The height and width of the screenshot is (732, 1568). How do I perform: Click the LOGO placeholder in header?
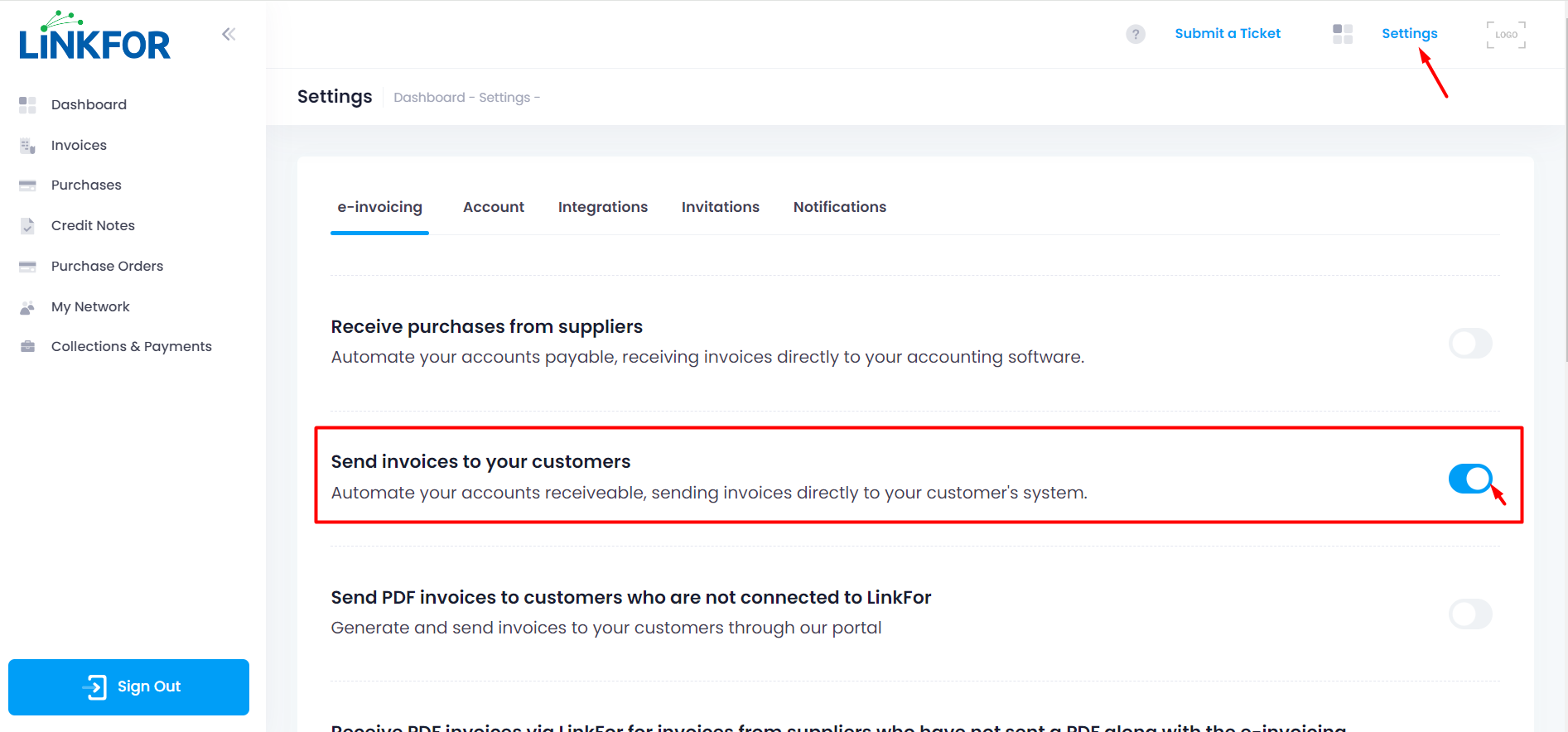1506,35
